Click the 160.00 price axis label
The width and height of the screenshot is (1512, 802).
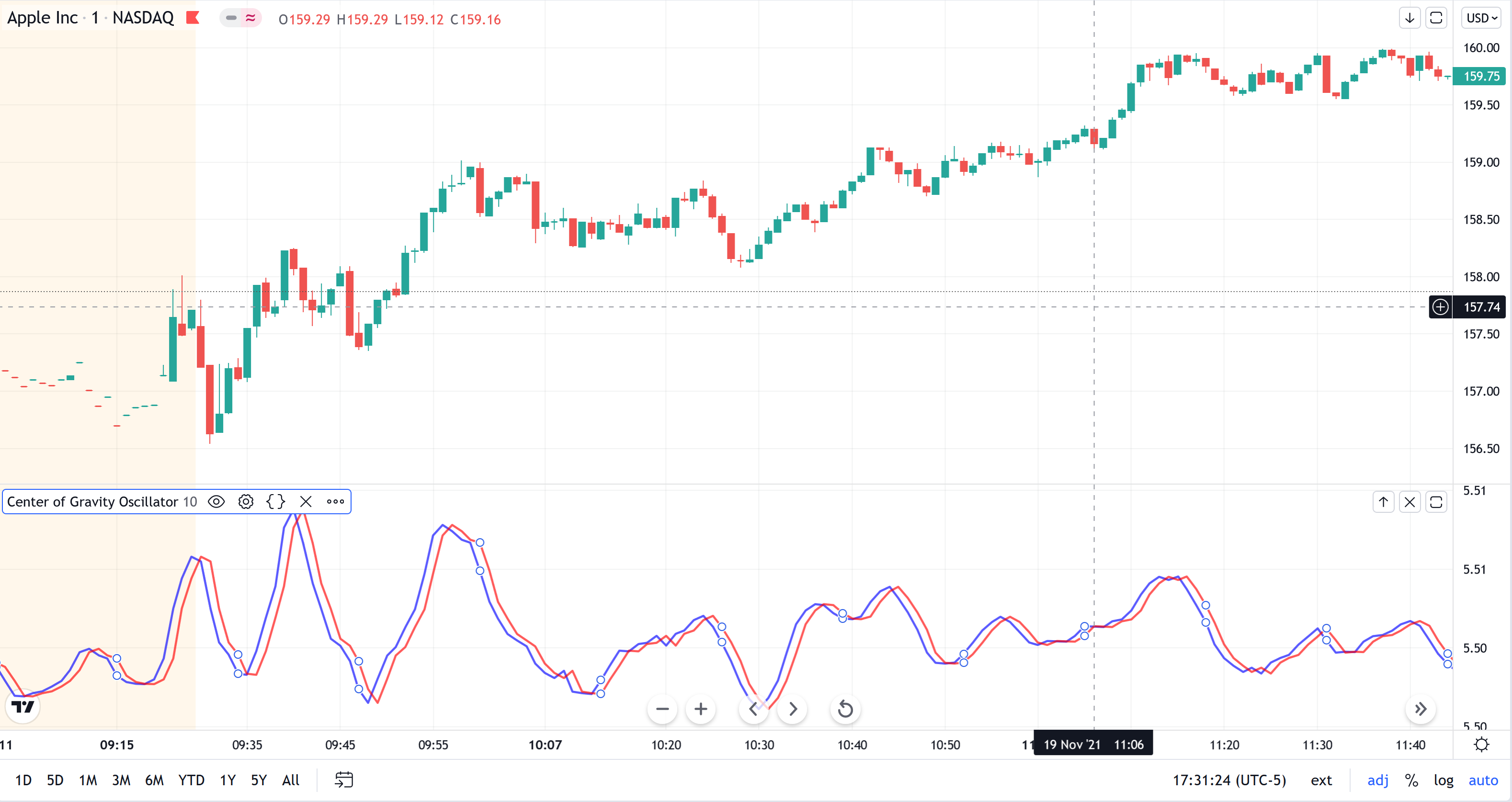[1481, 48]
